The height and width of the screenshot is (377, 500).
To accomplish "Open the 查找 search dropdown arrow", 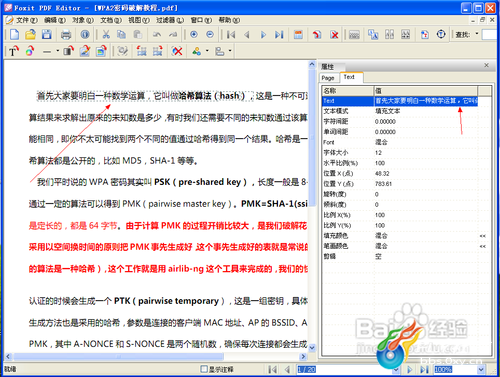I will (477, 34).
